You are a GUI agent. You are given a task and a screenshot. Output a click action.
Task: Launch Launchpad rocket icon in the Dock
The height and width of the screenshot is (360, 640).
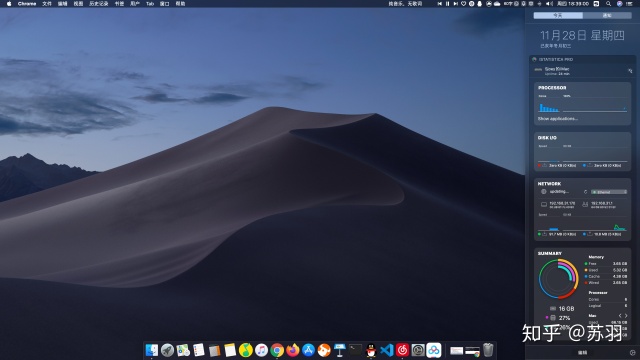167,350
